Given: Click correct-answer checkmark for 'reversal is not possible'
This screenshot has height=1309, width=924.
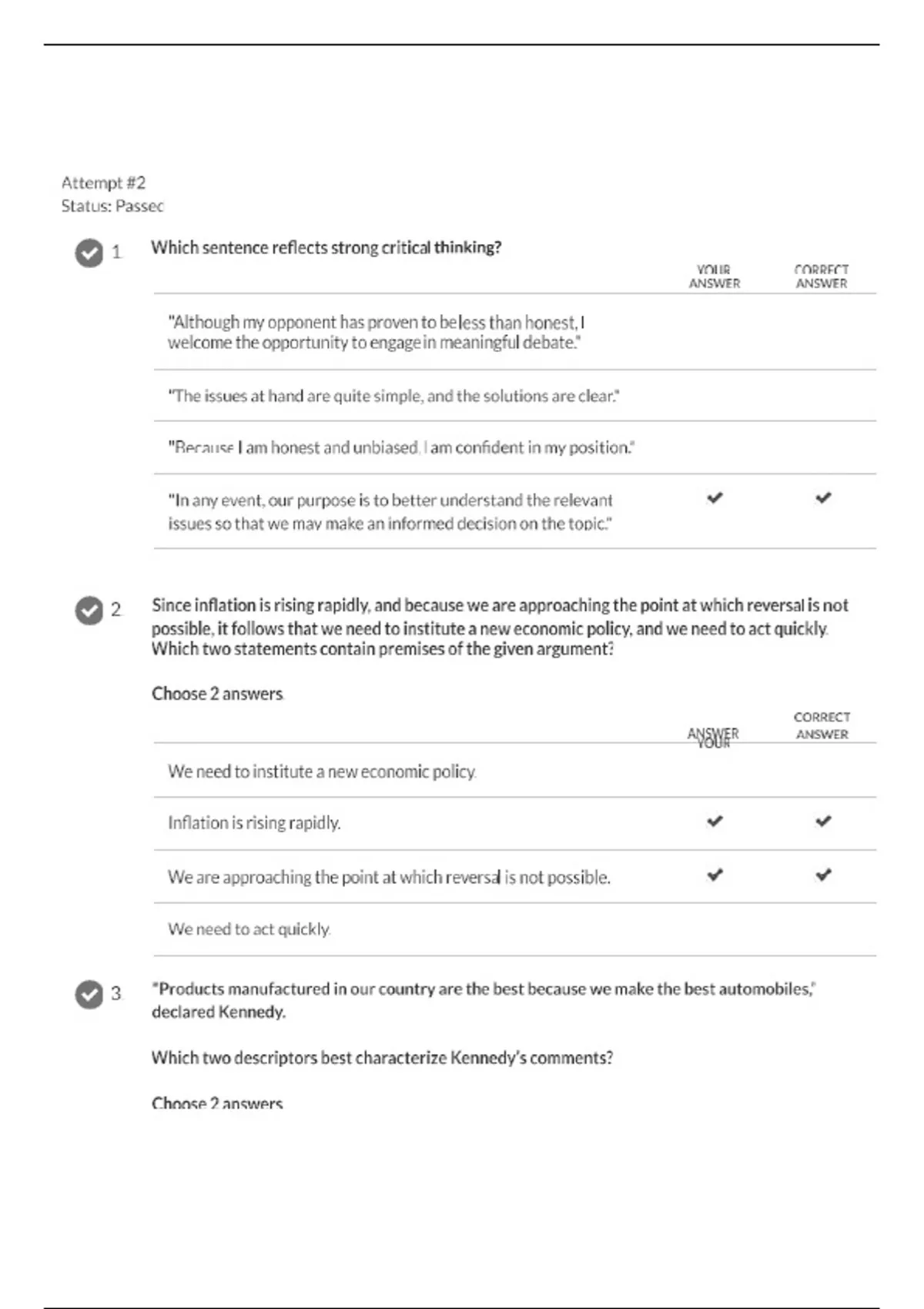Looking at the screenshot, I should (x=823, y=875).
